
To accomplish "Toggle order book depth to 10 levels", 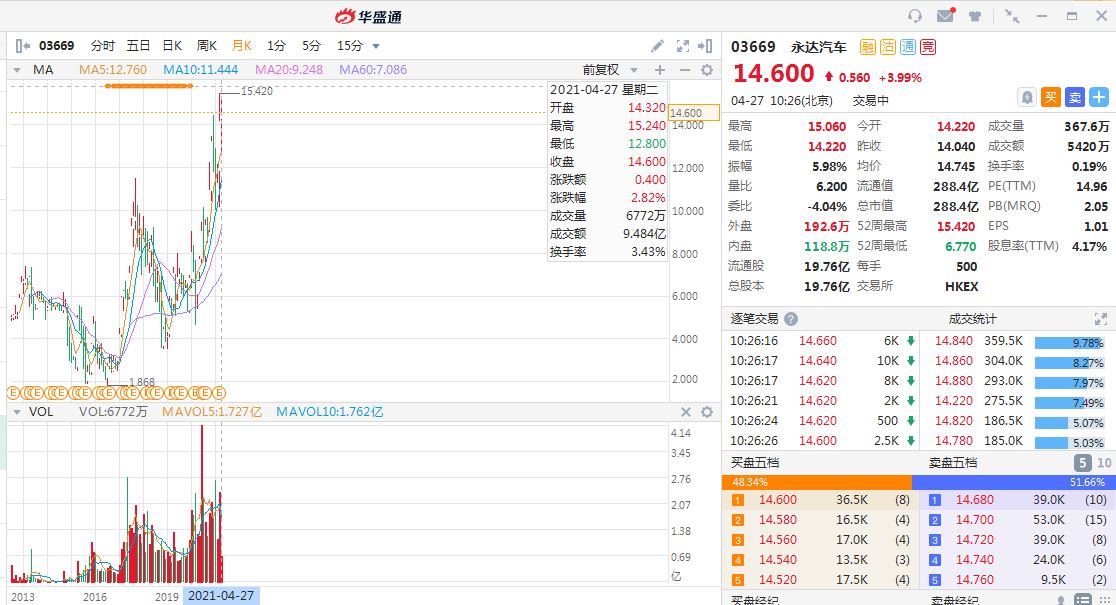I will [1104, 463].
